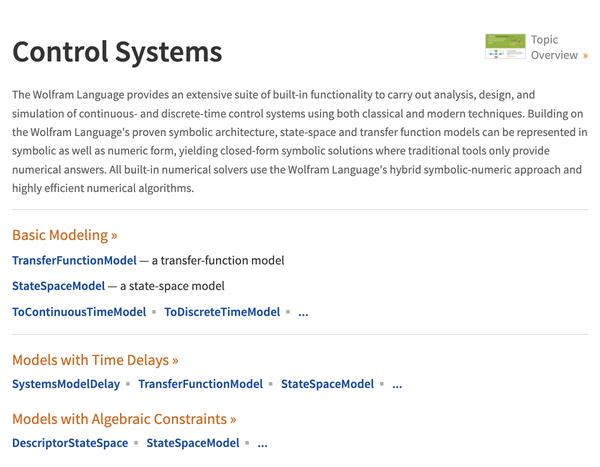The image size is (600, 467).
Task: Open TransferFunctionModel under Basic Modeling
Action: click(x=74, y=260)
